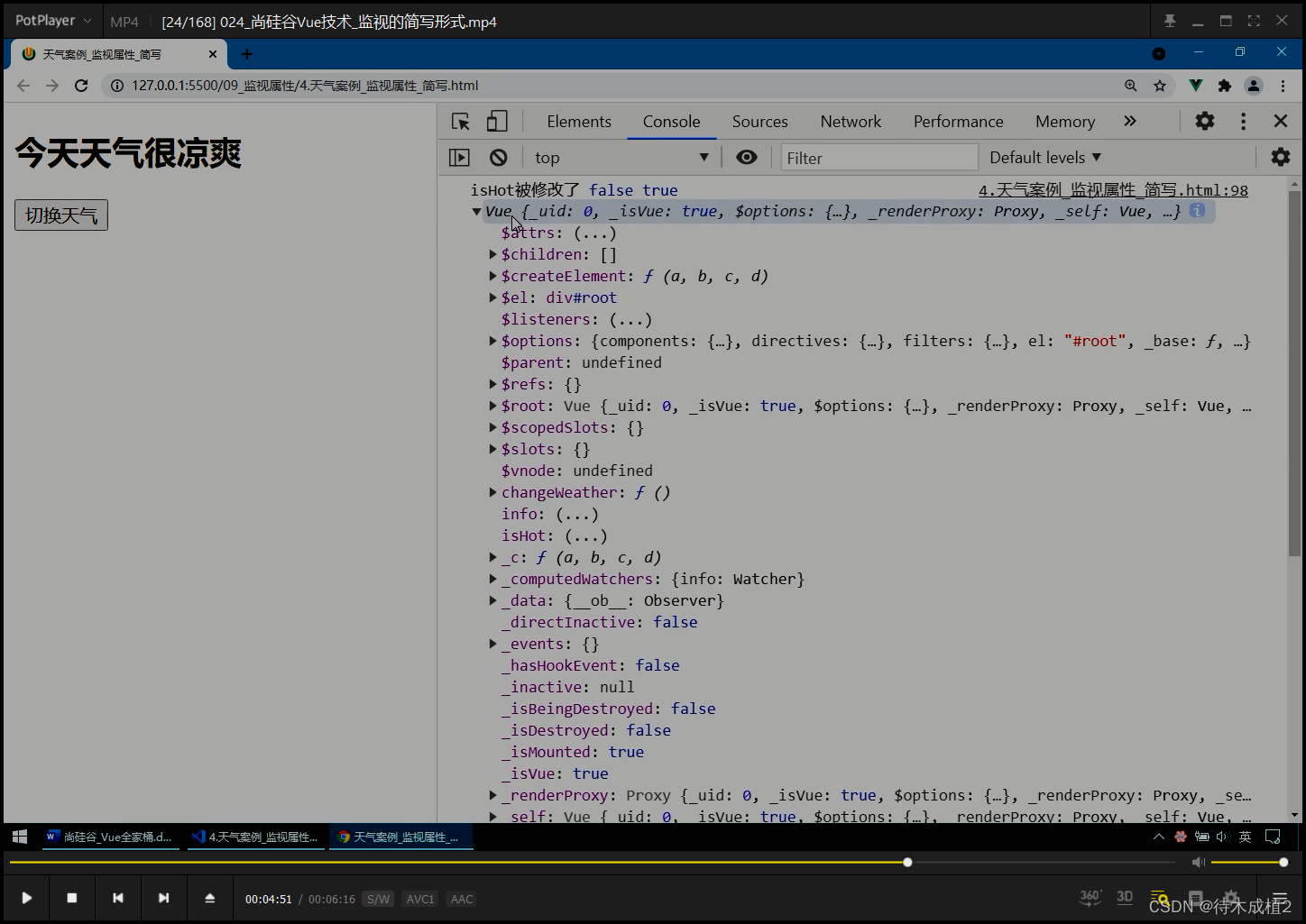Click the console Filter input
The height and width of the screenshot is (924, 1306).
point(879,158)
